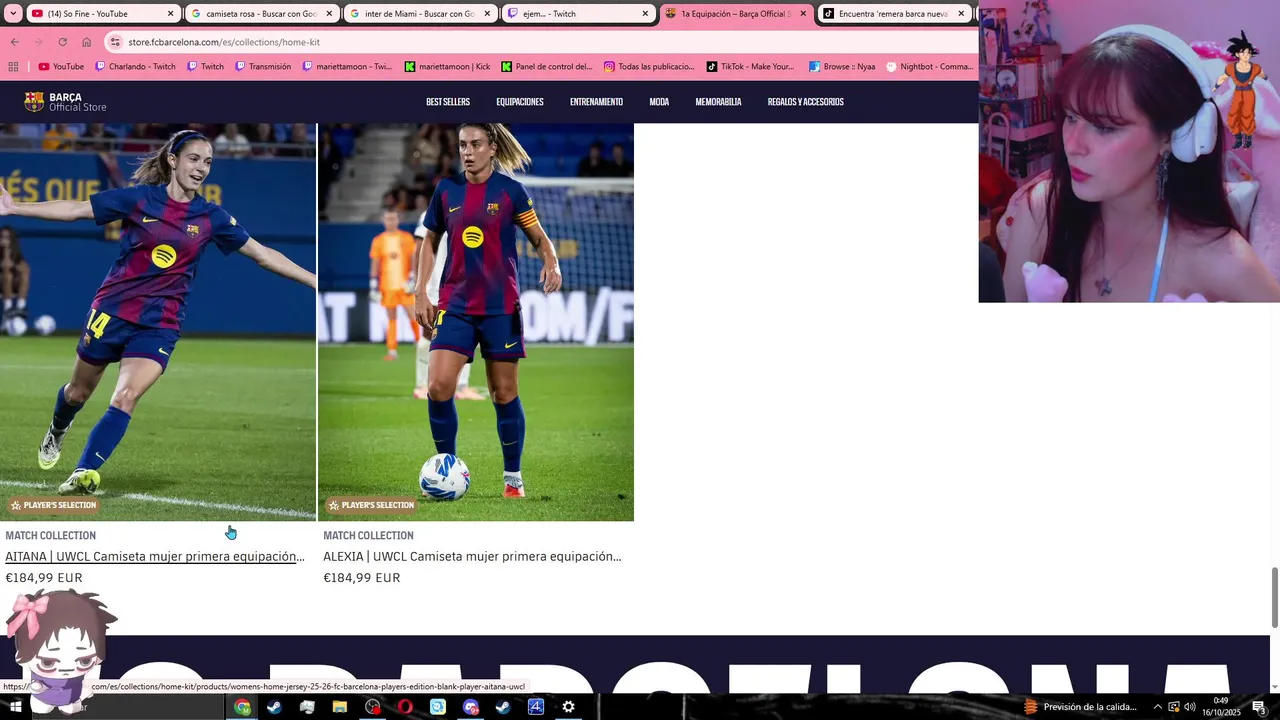Open the volume control in system tray

click(1190, 707)
